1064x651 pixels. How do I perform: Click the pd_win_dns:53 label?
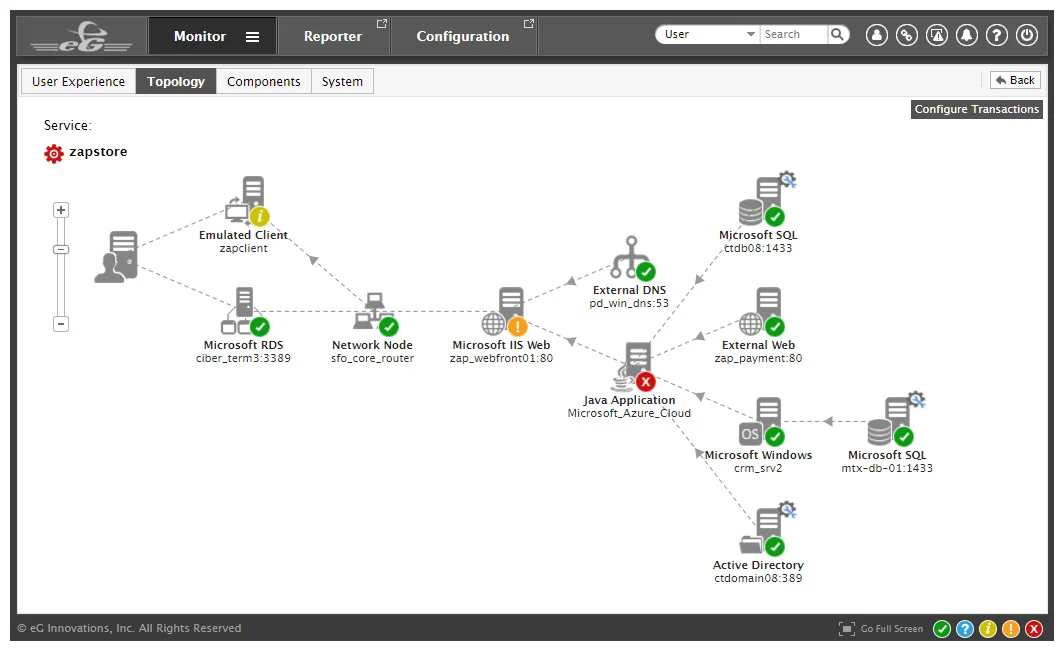pos(629,303)
